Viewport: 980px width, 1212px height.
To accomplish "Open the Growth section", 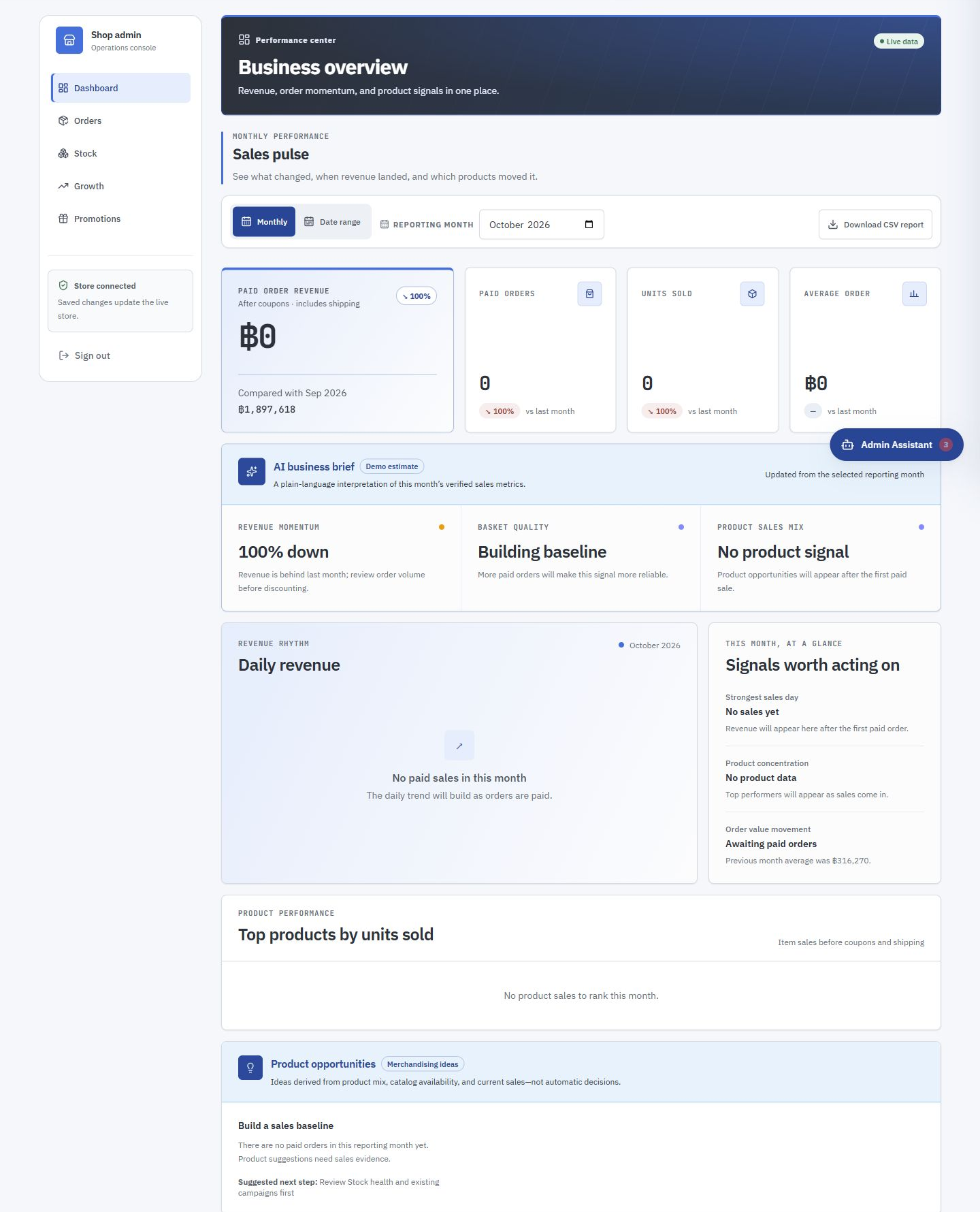I will (x=120, y=186).
